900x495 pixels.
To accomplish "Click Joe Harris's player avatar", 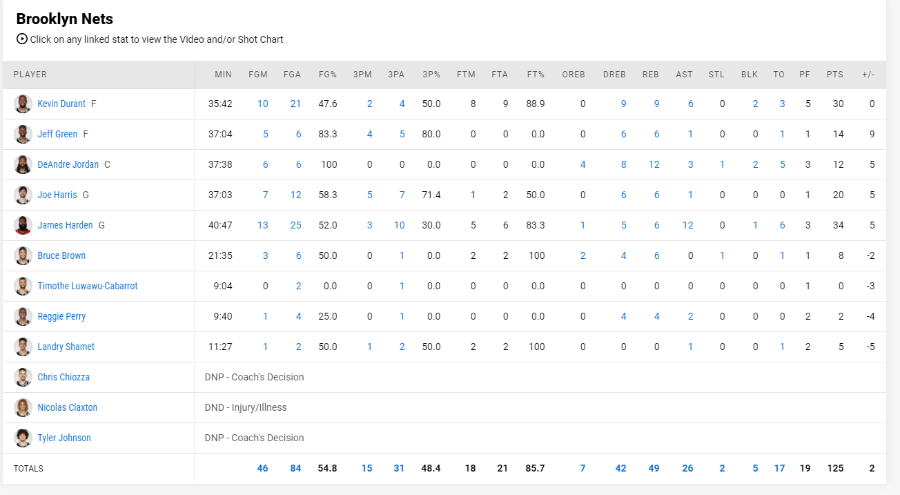I will [23, 195].
